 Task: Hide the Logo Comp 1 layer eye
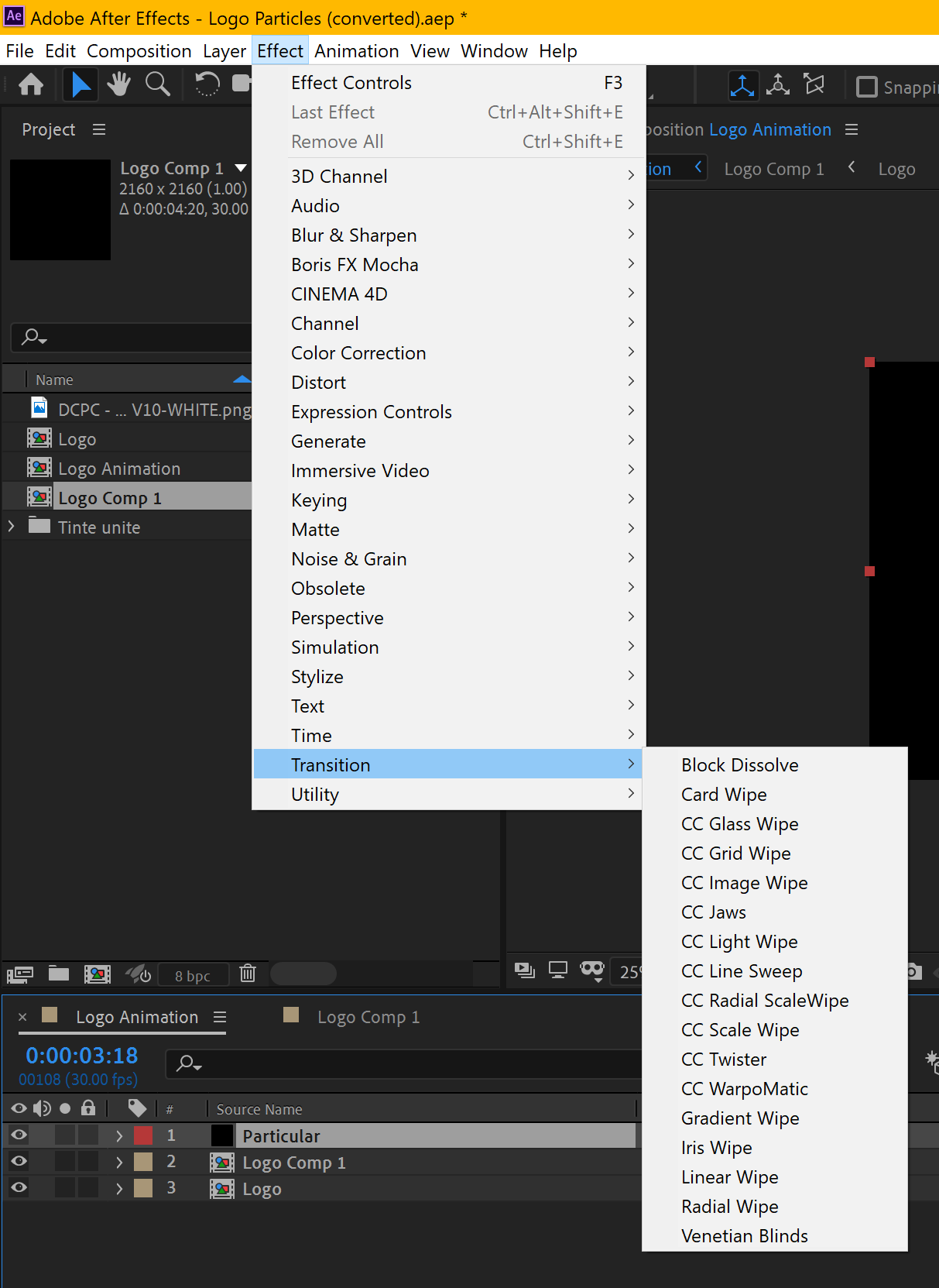[x=19, y=1161]
